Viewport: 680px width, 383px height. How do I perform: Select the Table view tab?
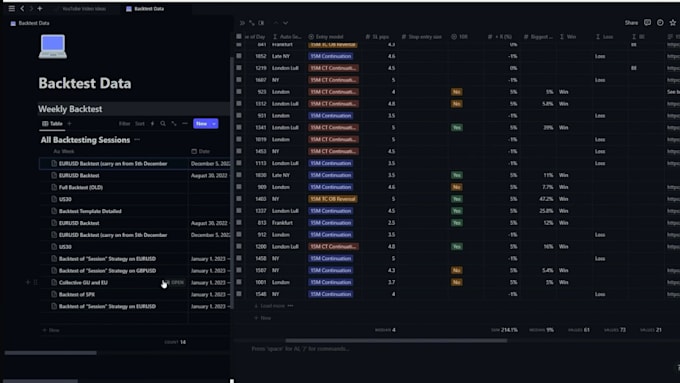pyautogui.click(x=52, y=124)
